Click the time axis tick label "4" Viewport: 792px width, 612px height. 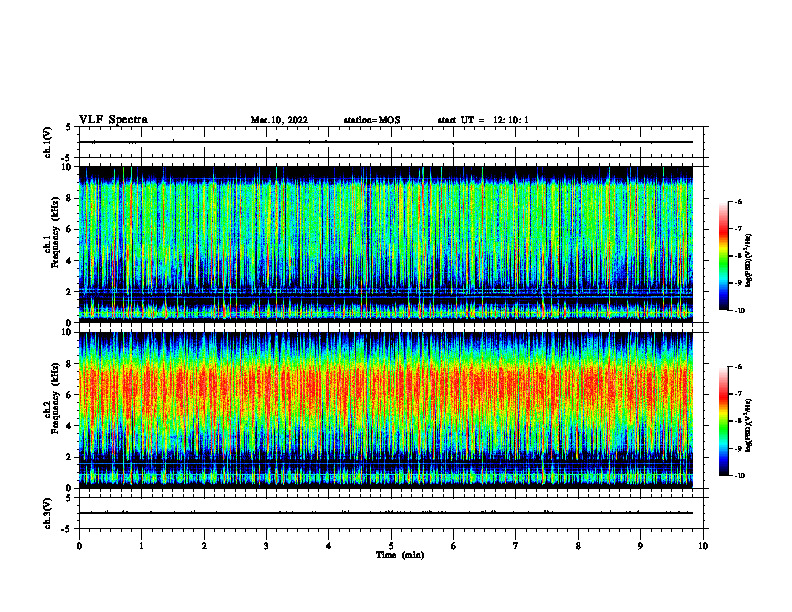(x=329, y=546)
